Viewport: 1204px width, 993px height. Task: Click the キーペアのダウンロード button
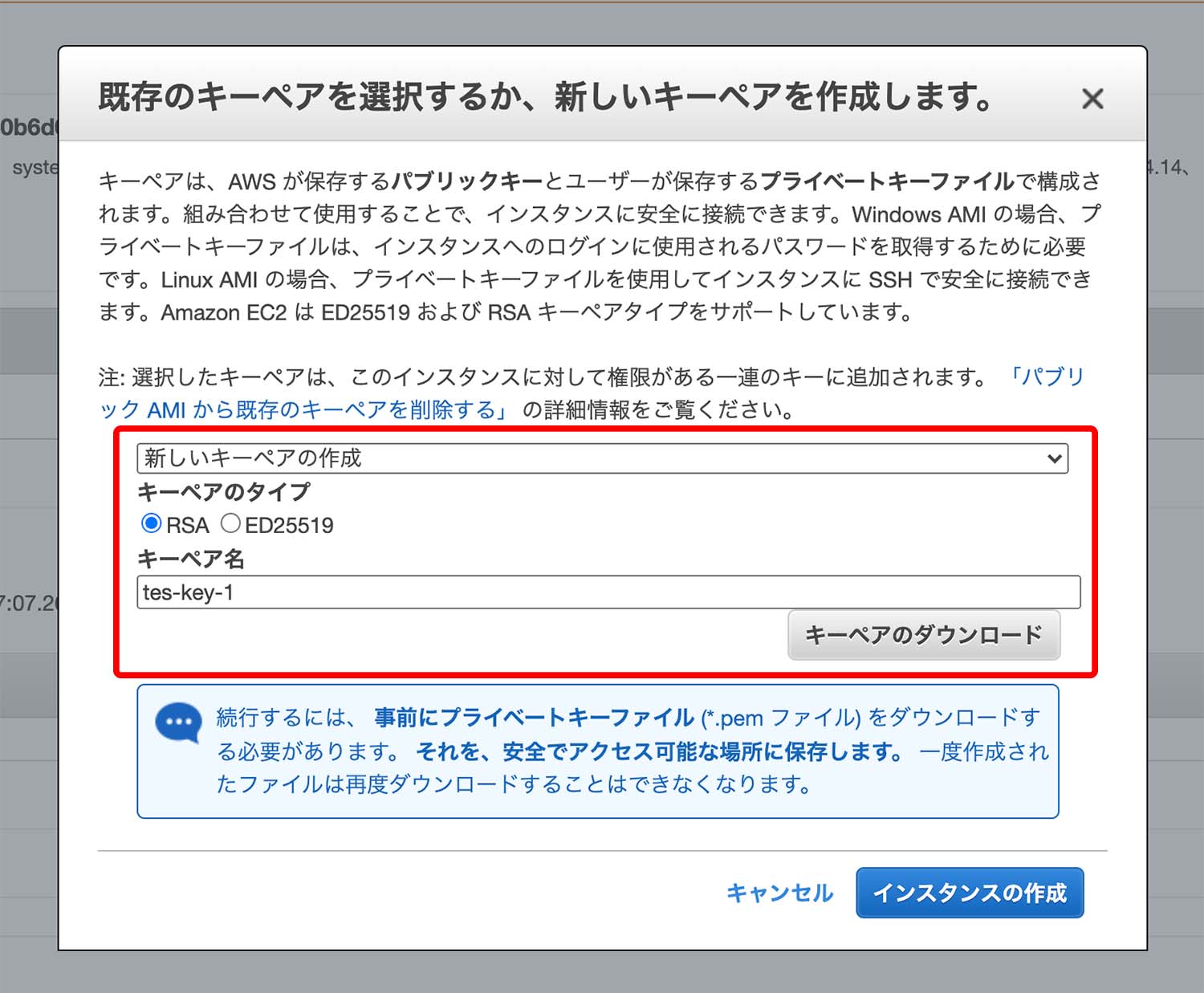[924, 635]
